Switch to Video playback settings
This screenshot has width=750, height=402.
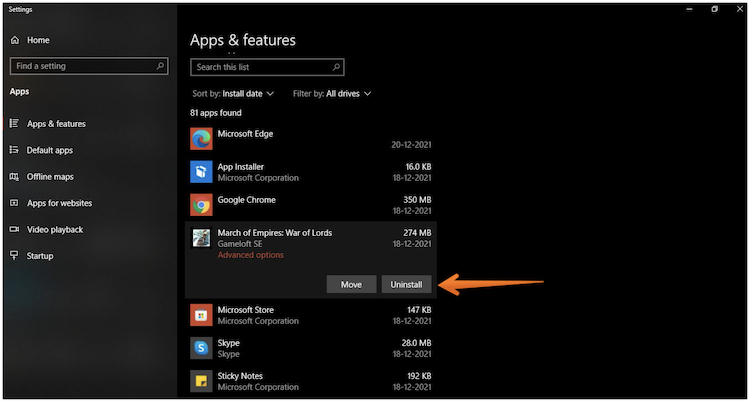[x=55, y=230]
